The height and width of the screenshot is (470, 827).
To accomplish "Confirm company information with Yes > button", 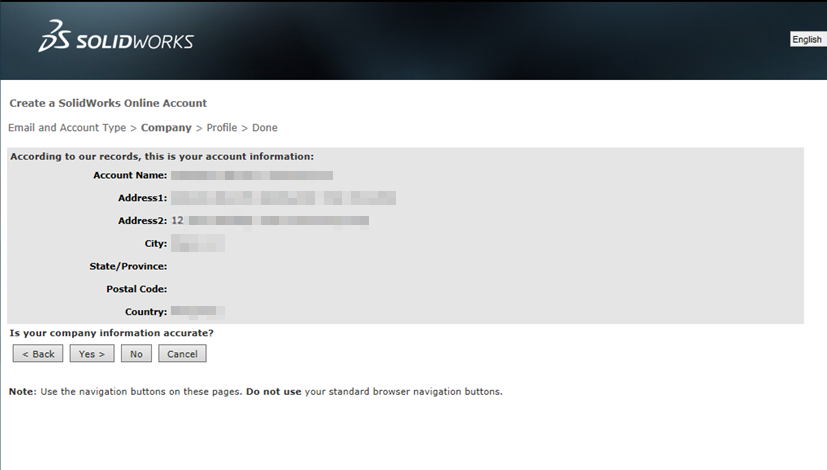I will click(92, 354).
